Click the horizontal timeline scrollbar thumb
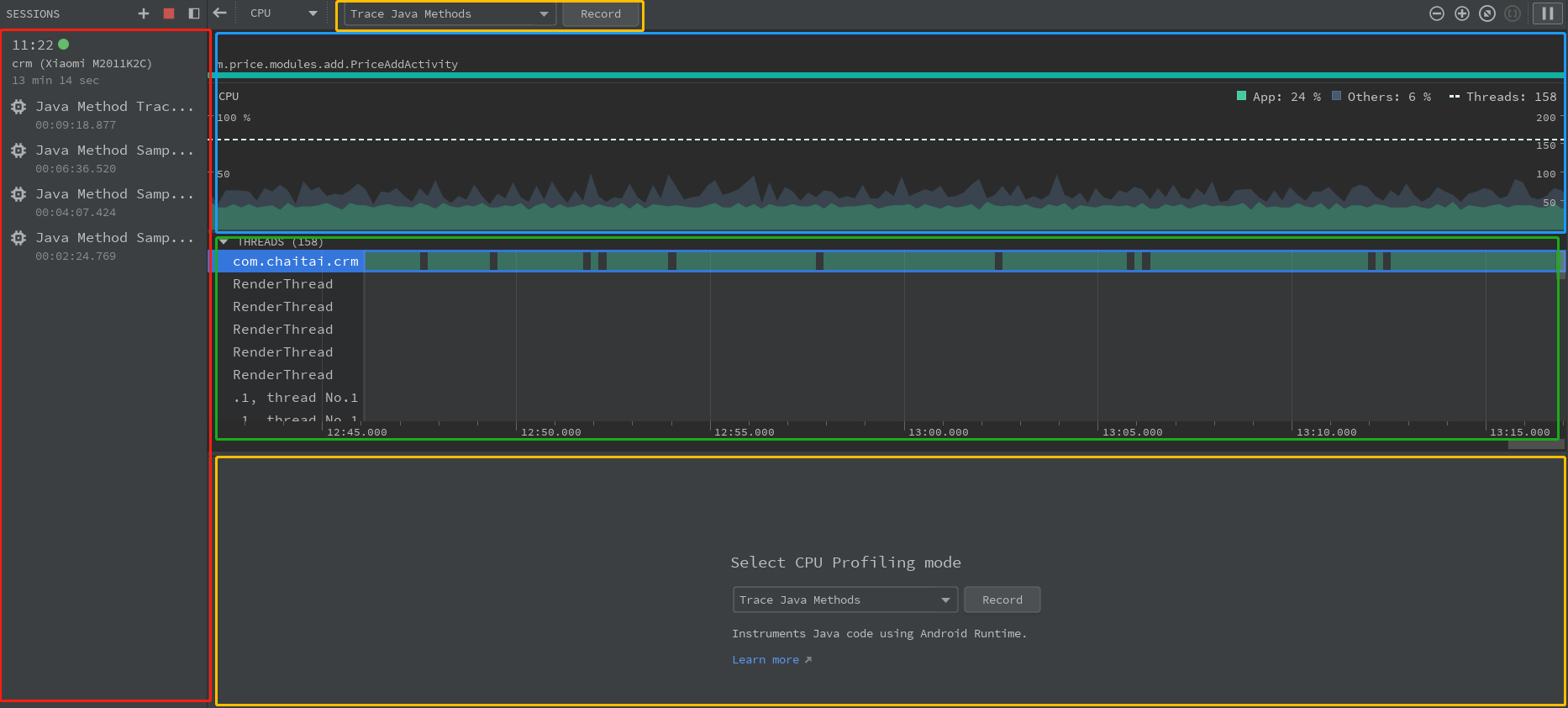Viewport: 1568px width, 708px height. pos(1536,445)
